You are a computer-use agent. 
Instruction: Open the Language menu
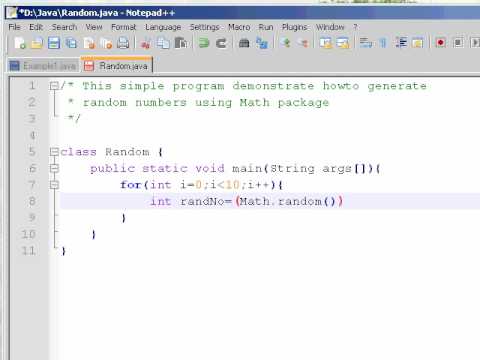coord(163,27)
